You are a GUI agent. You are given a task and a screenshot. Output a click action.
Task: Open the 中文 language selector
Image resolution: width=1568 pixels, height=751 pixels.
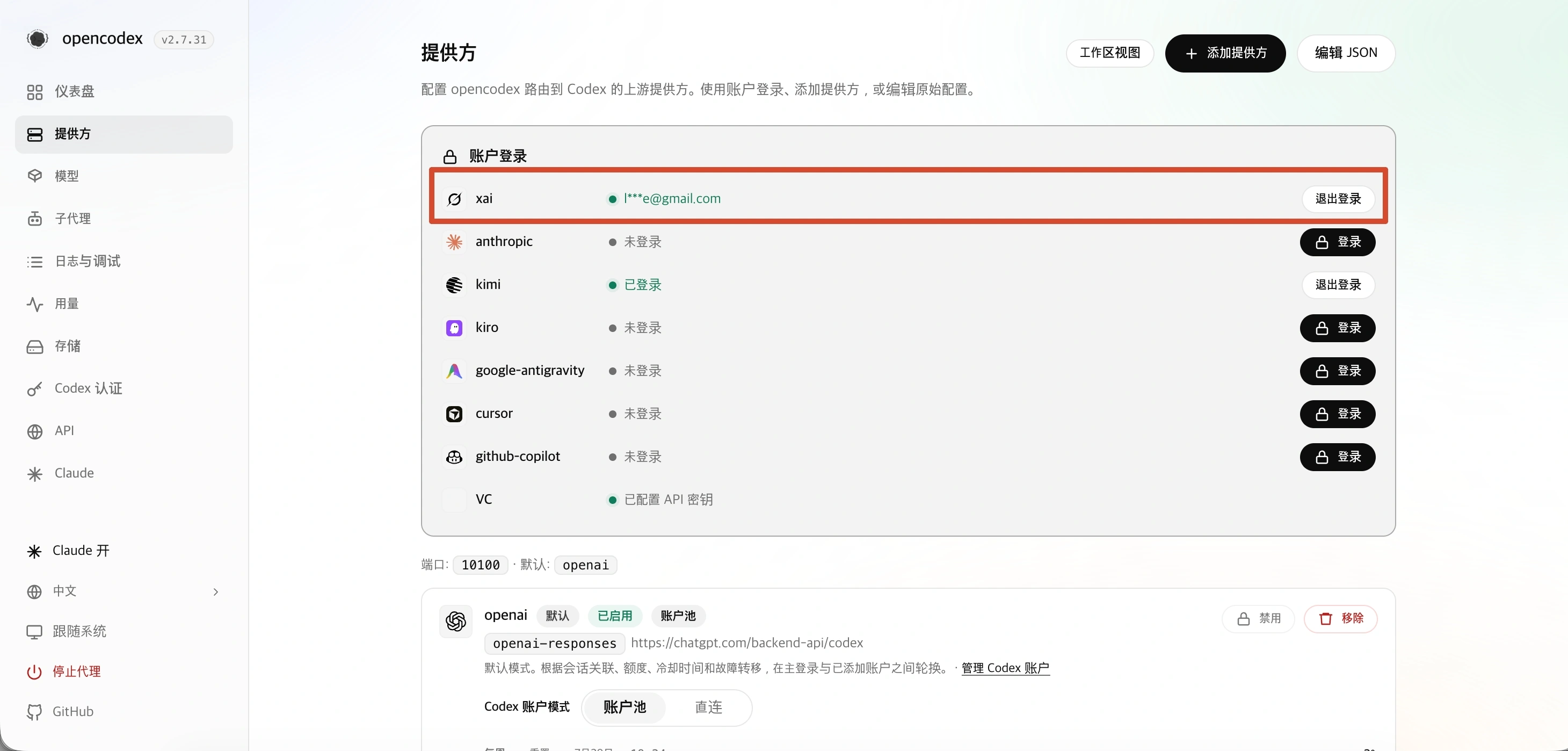tap(124, 592)
